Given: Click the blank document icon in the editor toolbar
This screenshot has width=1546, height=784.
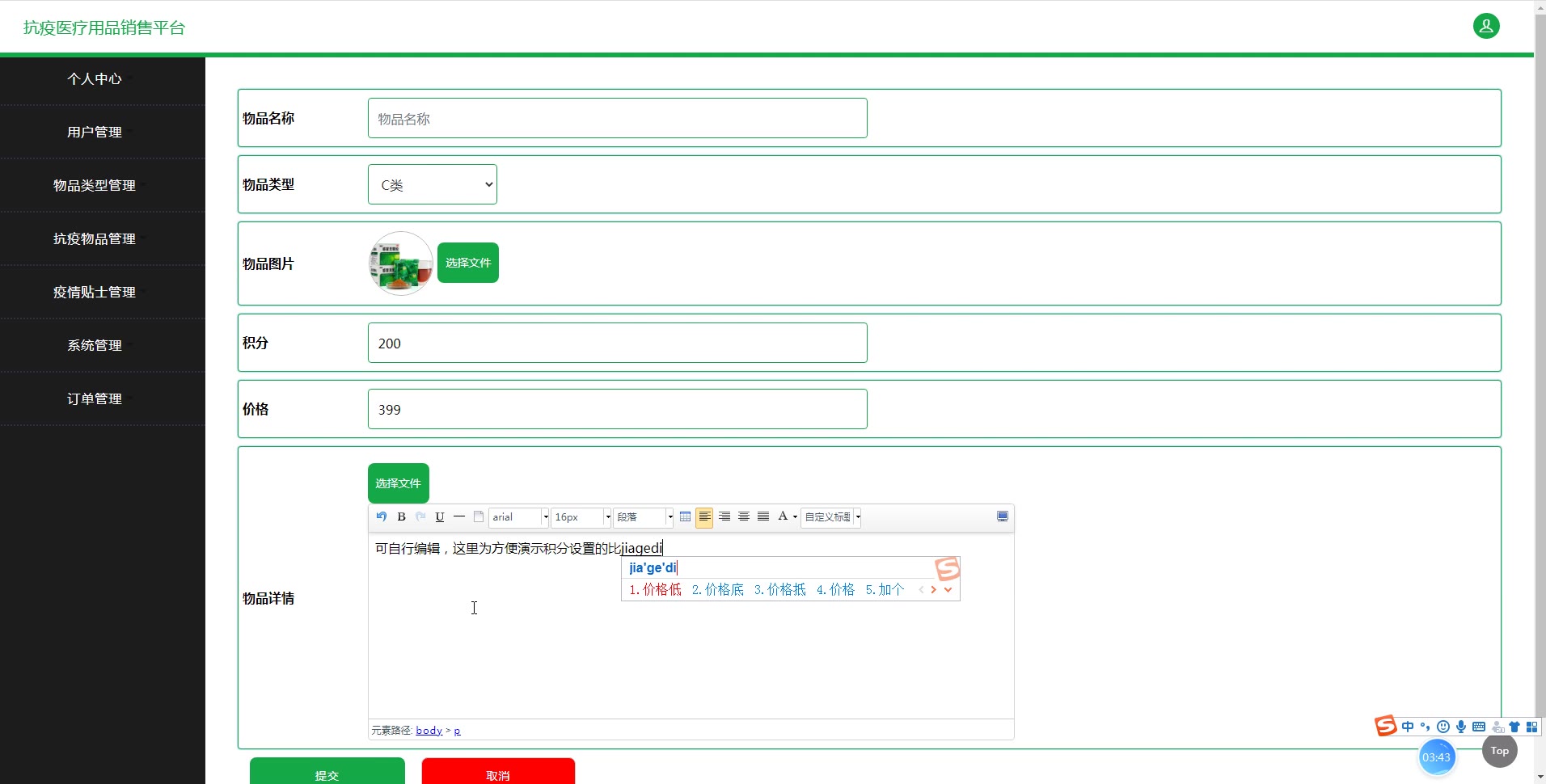Looking at the screenshot, I should pos(479,516).
